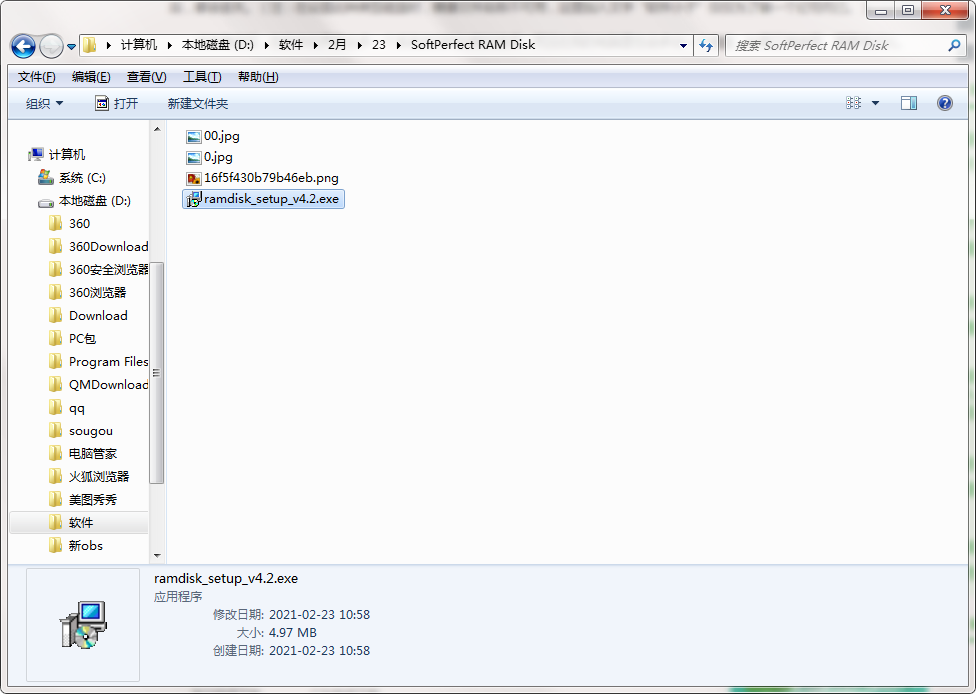Click SoftPerfect RAM Disk breadcrumb
This screenshot has height=694, width=976.
(473, 45)
